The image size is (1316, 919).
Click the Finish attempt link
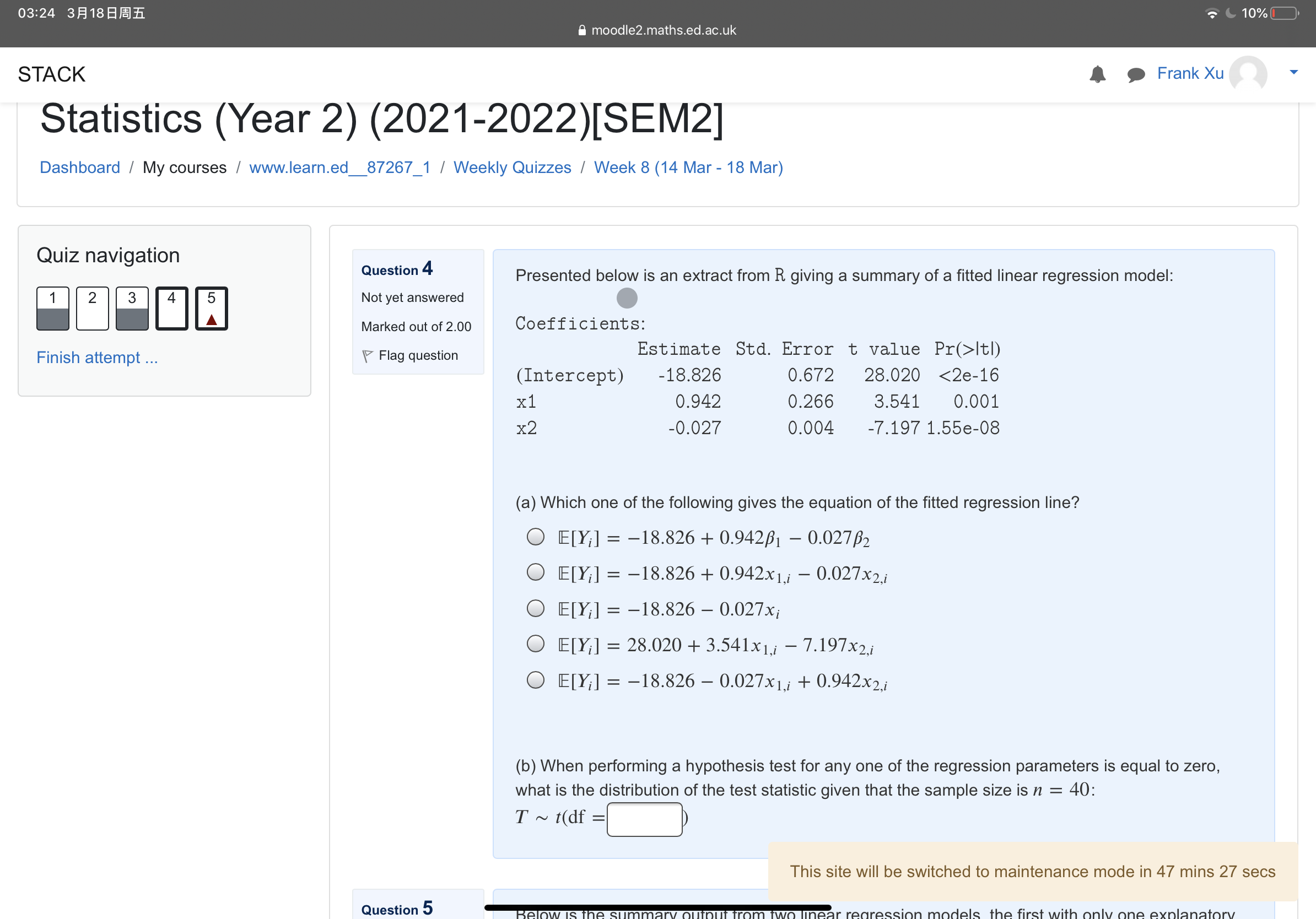click(x=96, y=358)
